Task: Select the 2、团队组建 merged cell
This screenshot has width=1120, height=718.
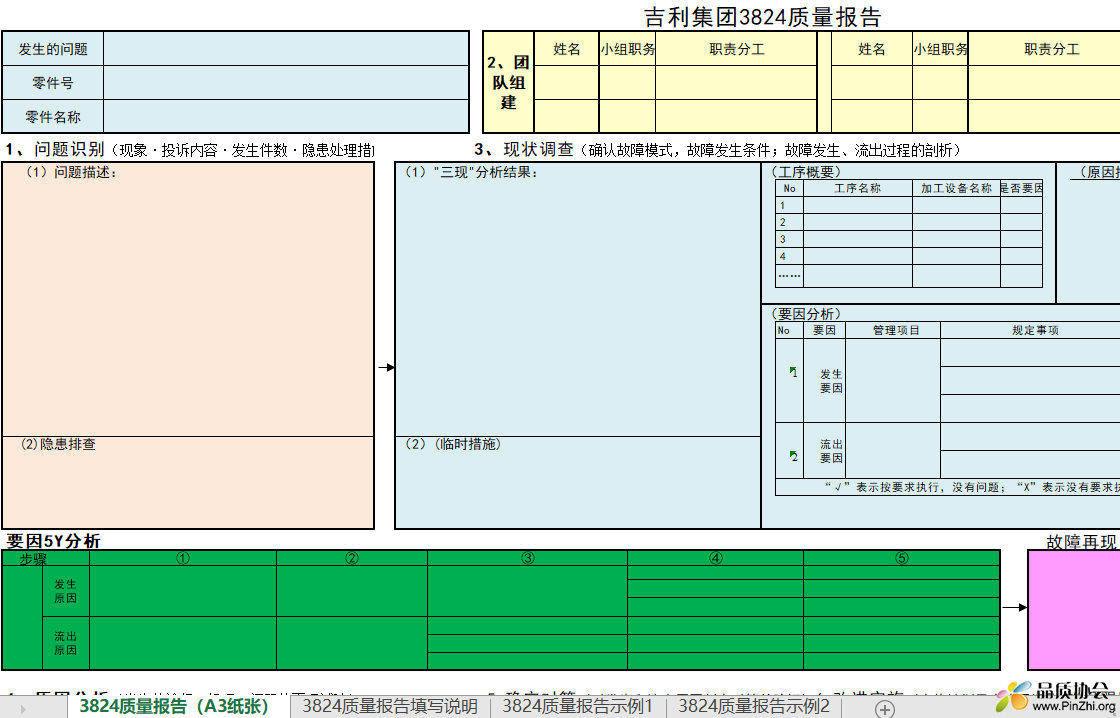Action: 509,82
